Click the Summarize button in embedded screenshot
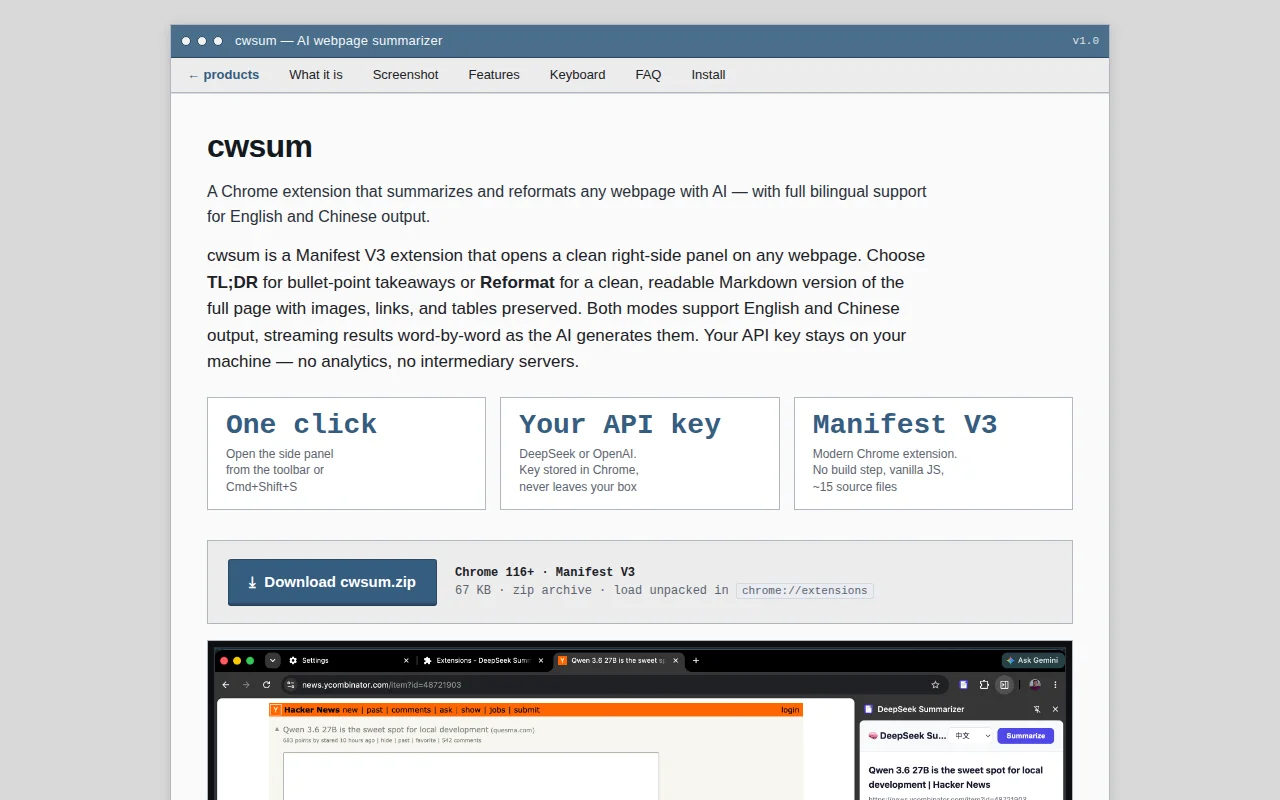 1025,736
